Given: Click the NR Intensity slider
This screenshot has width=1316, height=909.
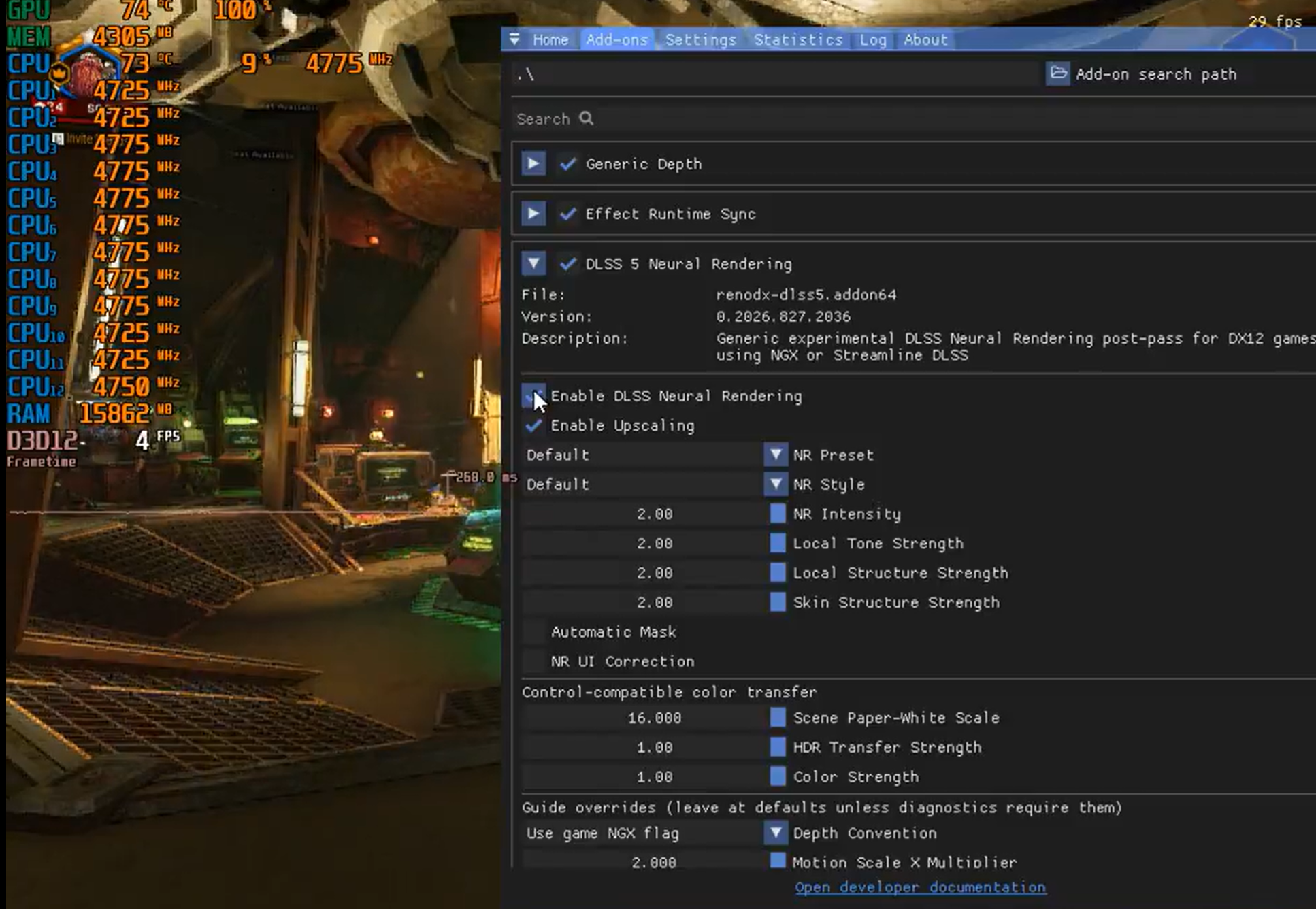Looking at the screenshot, I should 655,514.
